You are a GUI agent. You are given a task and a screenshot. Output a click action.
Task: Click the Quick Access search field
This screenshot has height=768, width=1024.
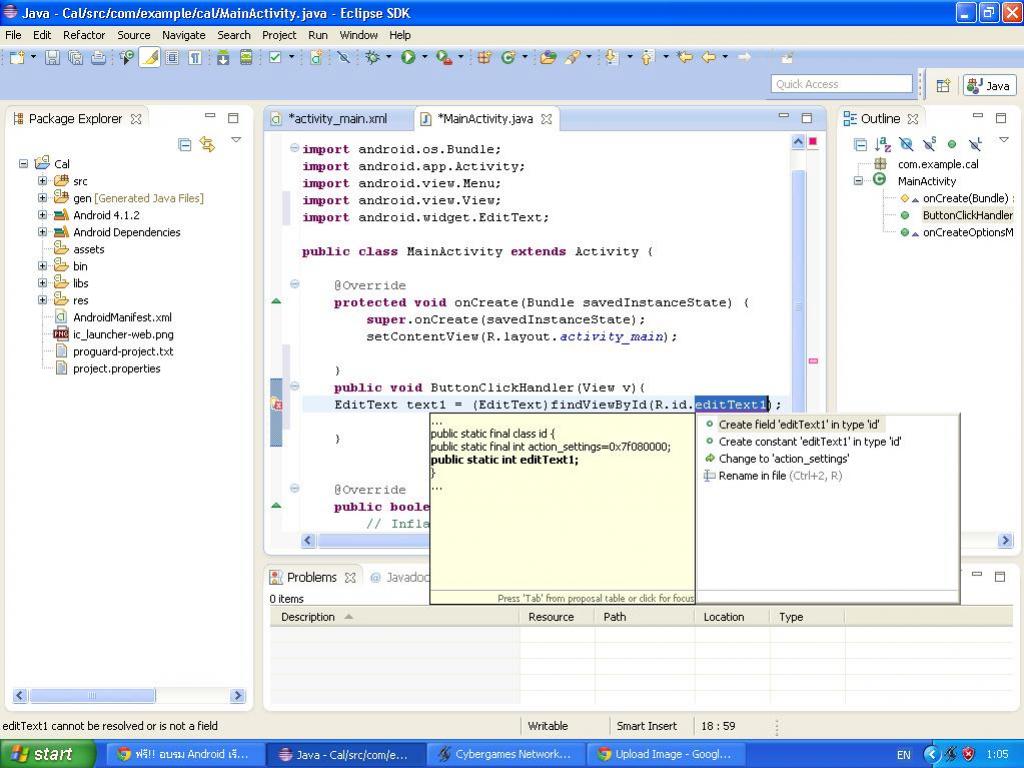(842, 84)
